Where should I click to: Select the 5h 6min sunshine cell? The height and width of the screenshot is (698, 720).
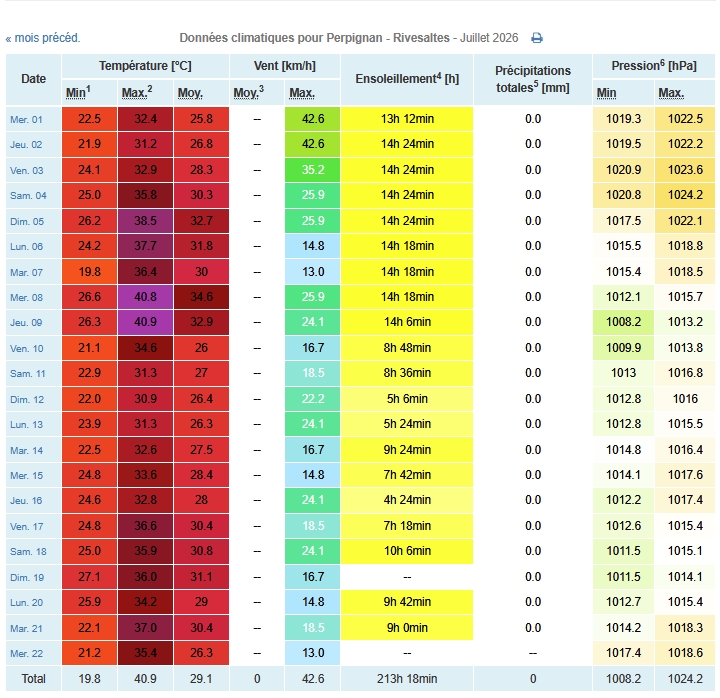407,399
